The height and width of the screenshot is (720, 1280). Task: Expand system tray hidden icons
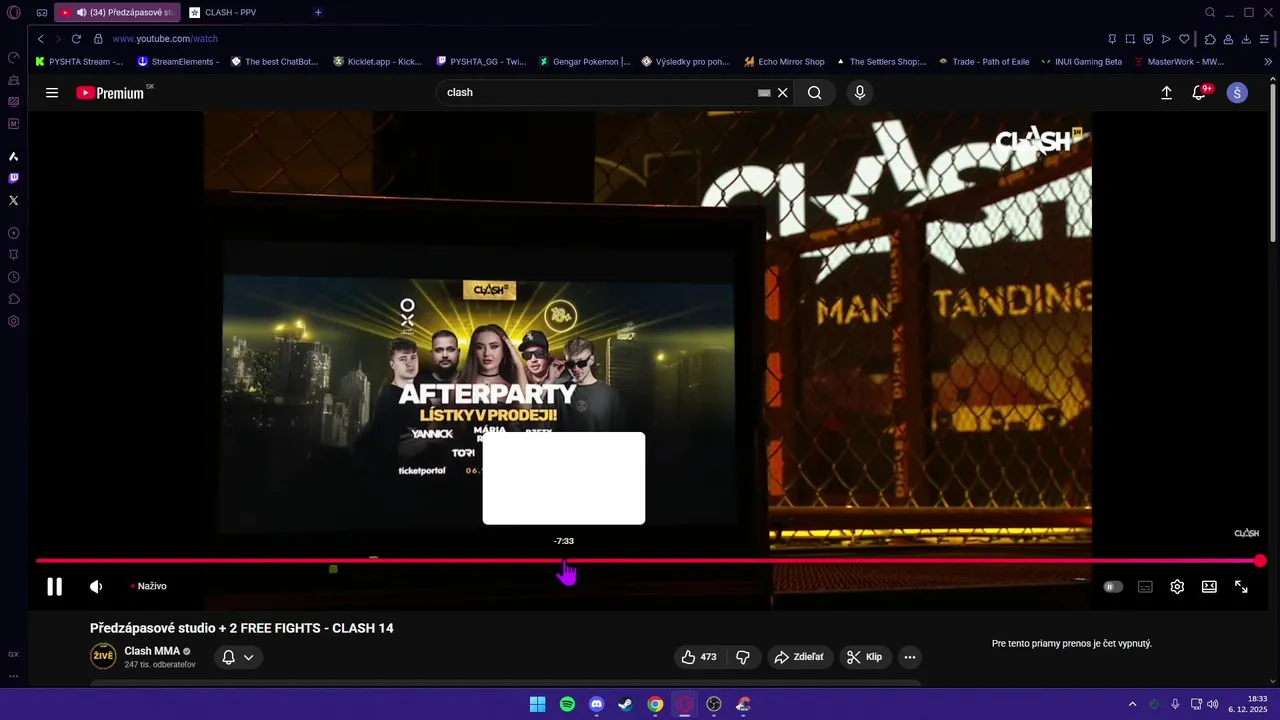click(x=1132, y=704)
